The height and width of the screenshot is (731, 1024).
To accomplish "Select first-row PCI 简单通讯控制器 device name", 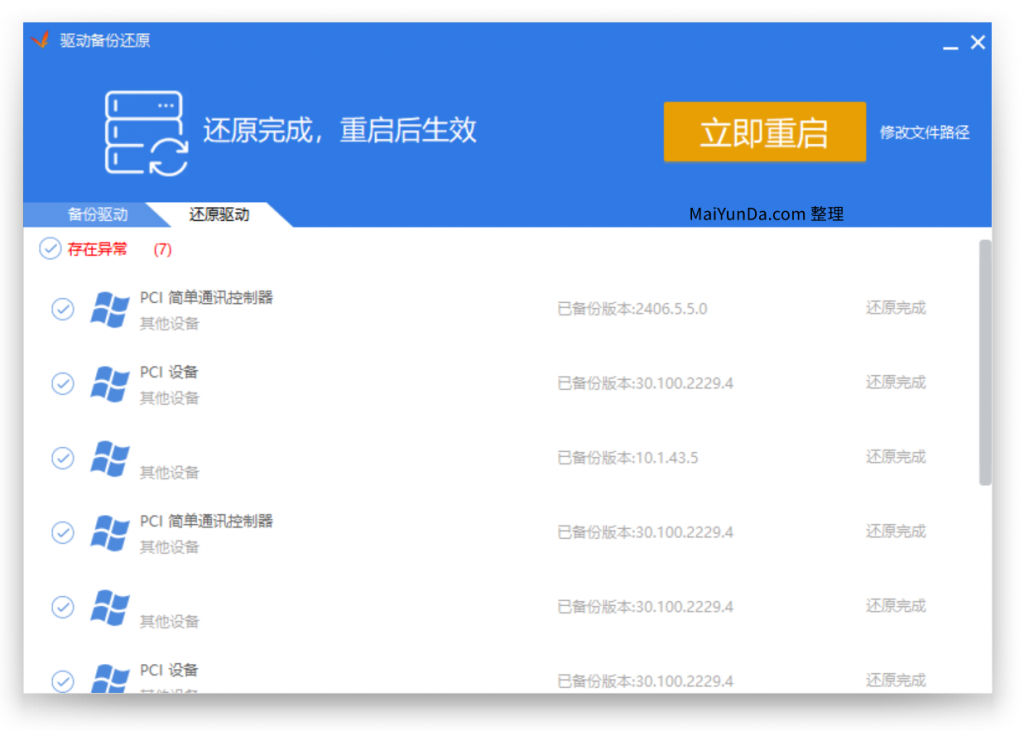I will coord(206,298).
